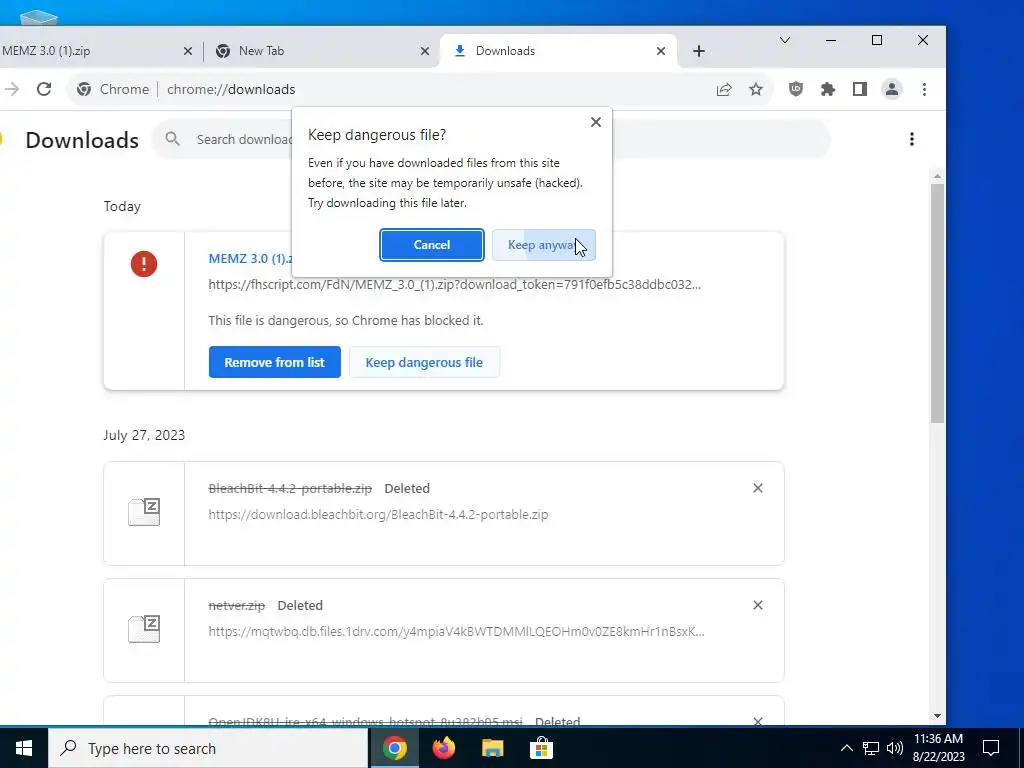The width and height of the screenshot is (1024, 768).
Task: Close the Keep dangerous file dialog
Action: [x=596, y=122]
